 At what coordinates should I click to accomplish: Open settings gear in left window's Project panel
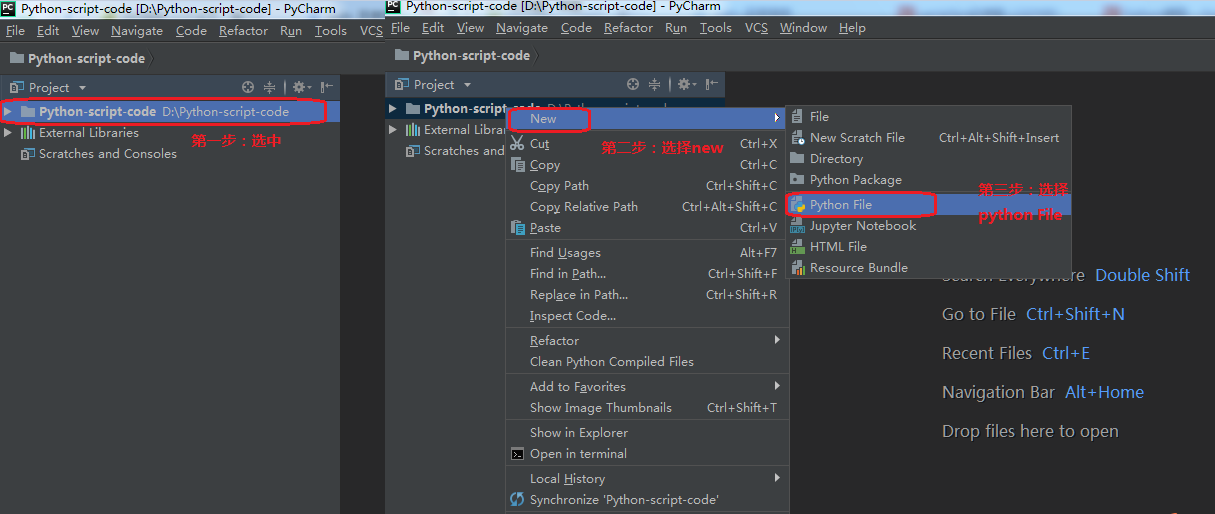pos(301,88)
